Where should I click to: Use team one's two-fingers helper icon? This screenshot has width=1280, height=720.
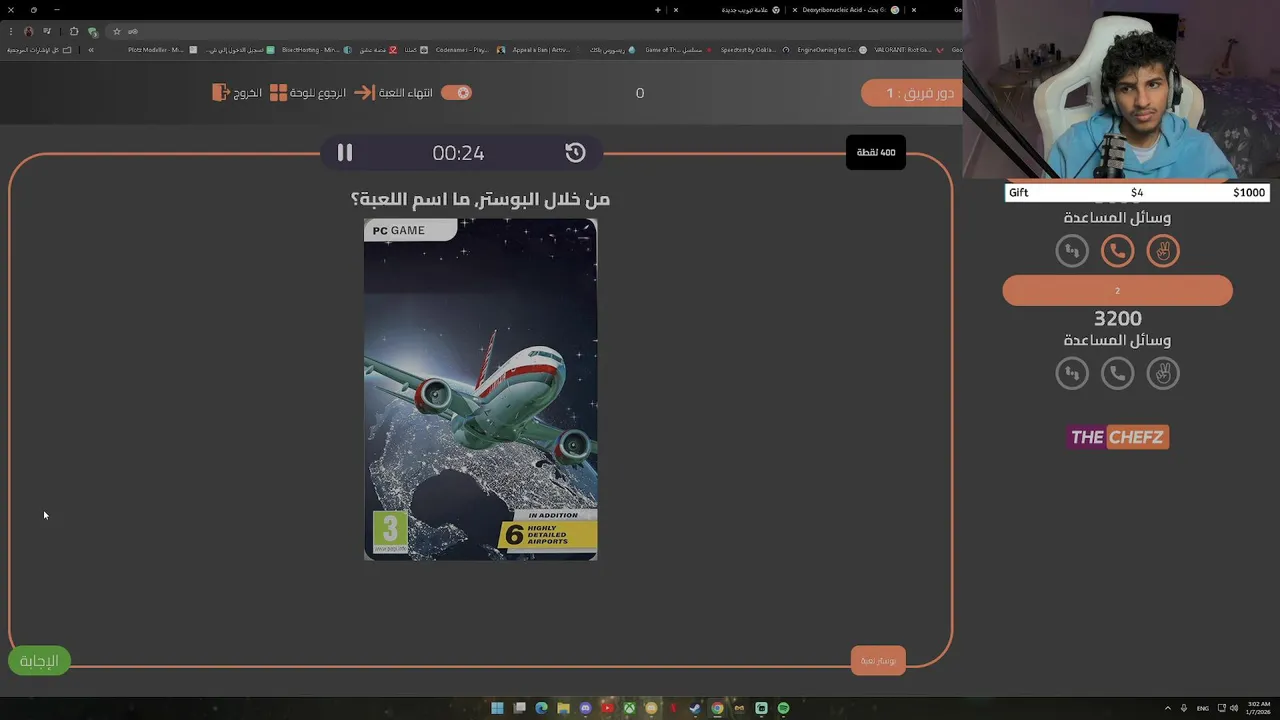[x=1163, y=251]
